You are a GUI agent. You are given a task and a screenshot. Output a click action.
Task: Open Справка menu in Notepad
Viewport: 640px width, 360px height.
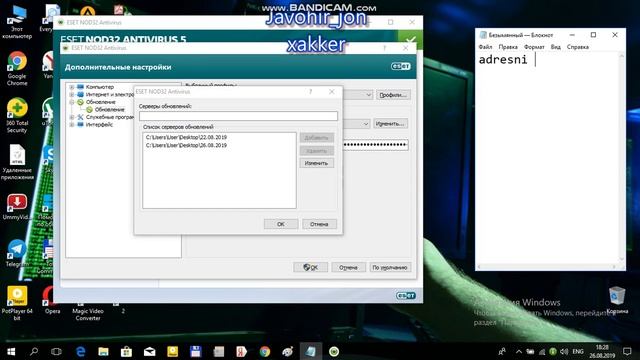point(578,47)
